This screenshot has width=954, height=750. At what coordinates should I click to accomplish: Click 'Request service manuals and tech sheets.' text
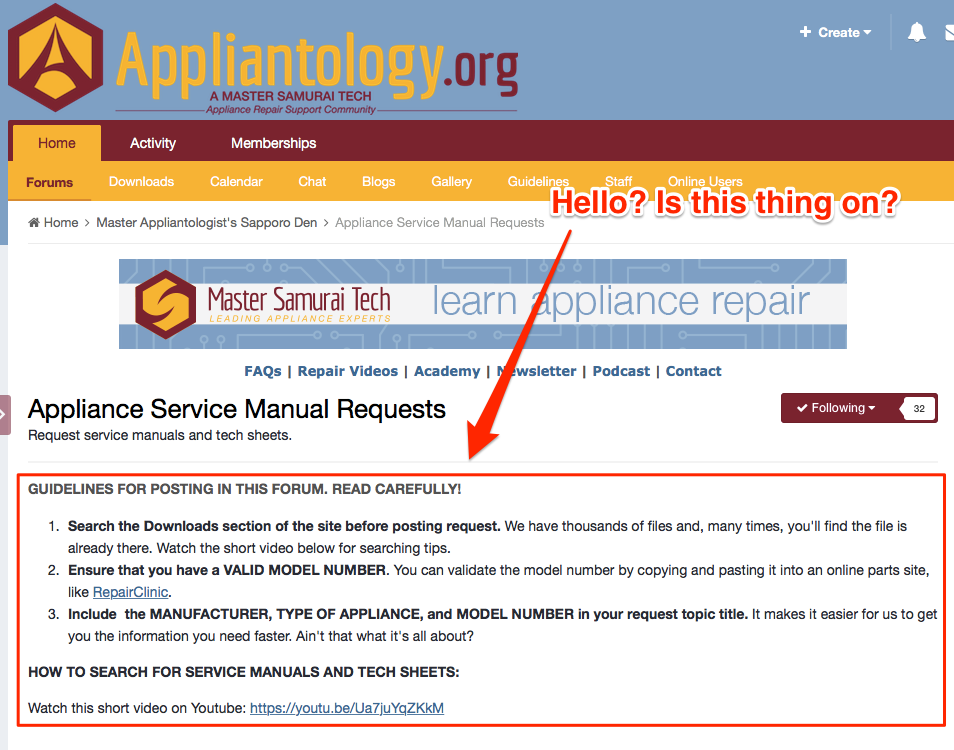[x=160, y=436]
